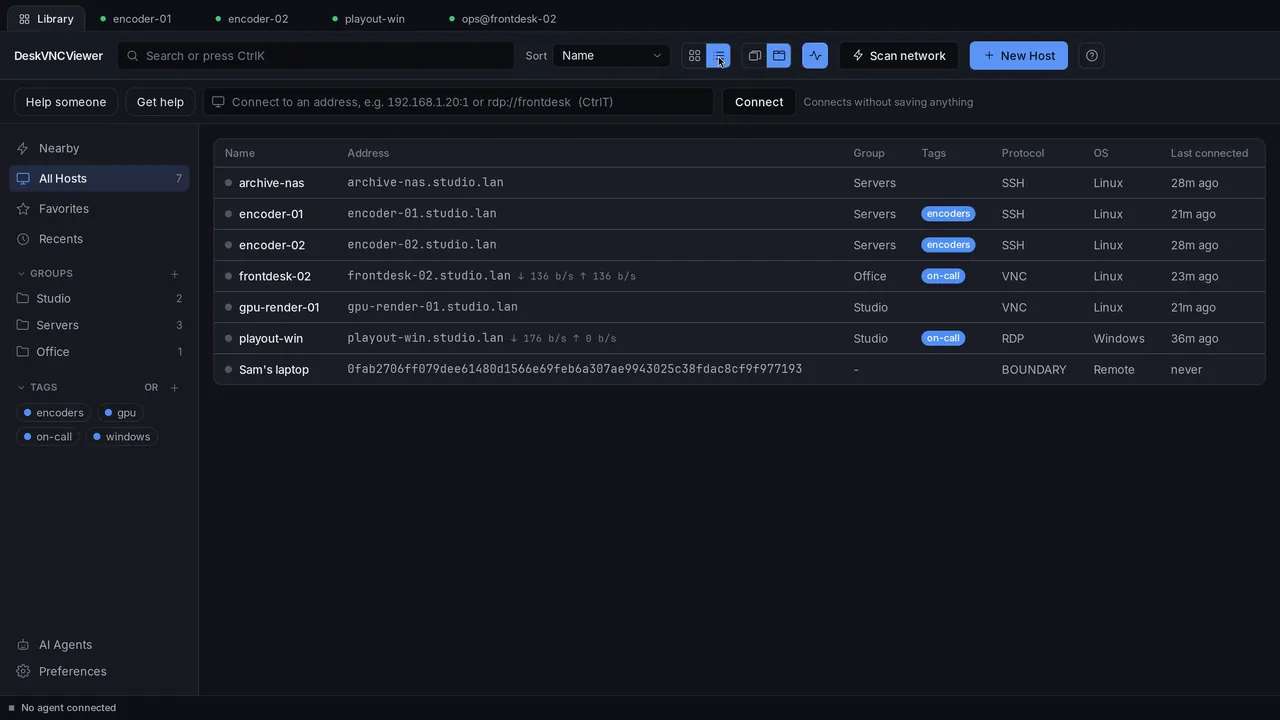Focus the Connect to an address field
The height and width of the screenshot is (720, 1280).
459,102
